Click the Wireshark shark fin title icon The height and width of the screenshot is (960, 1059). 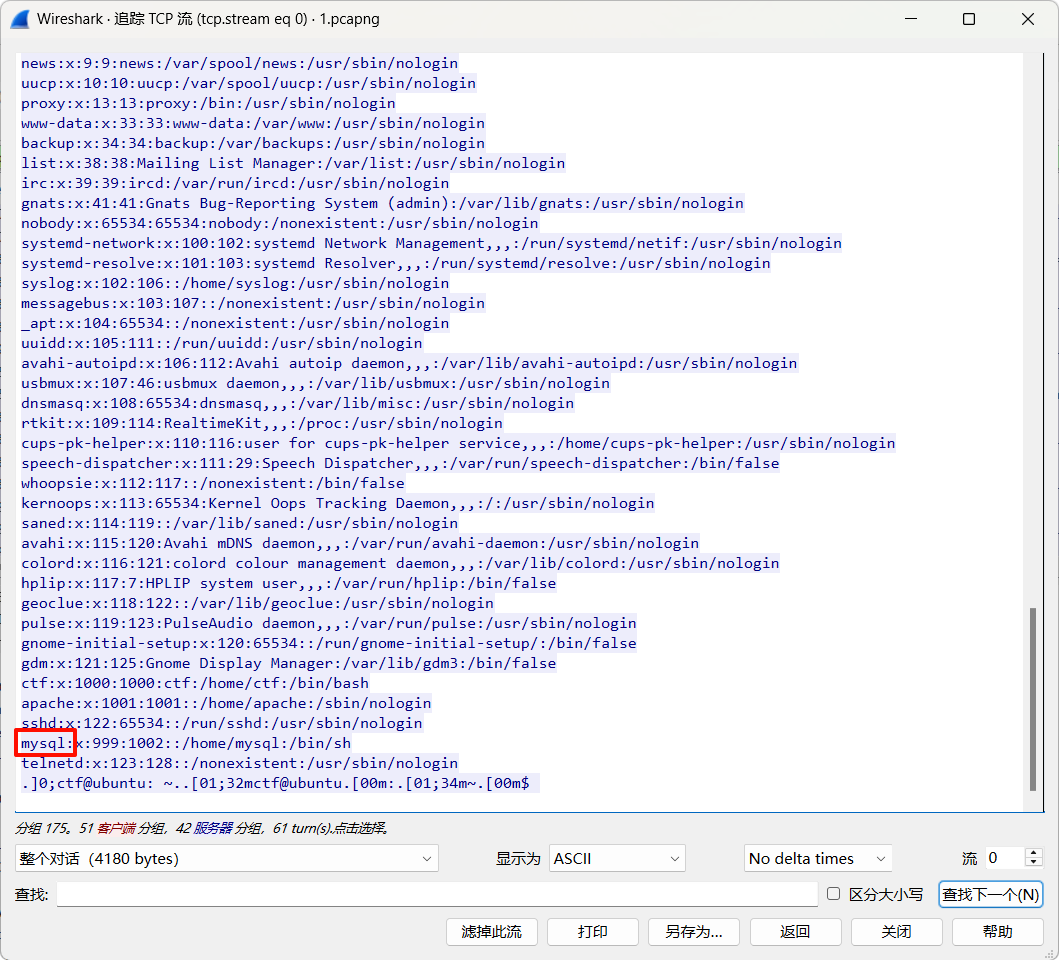[20, 19]
